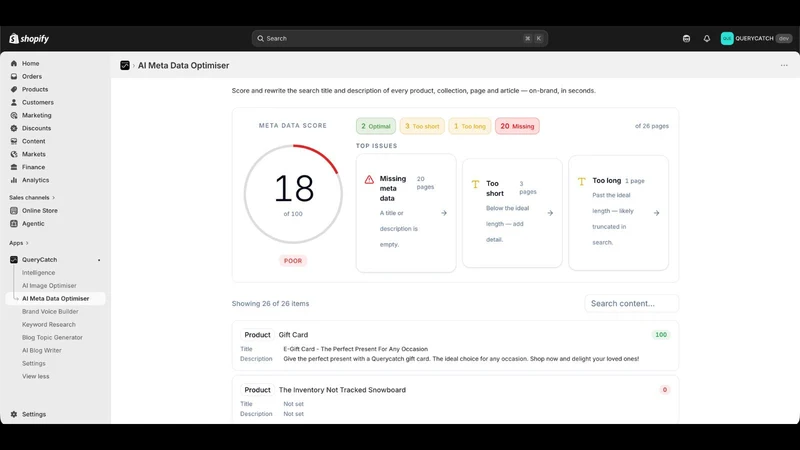Switch to AI Image Optimiser page
800x450 pixels.
tap(49, 286)
